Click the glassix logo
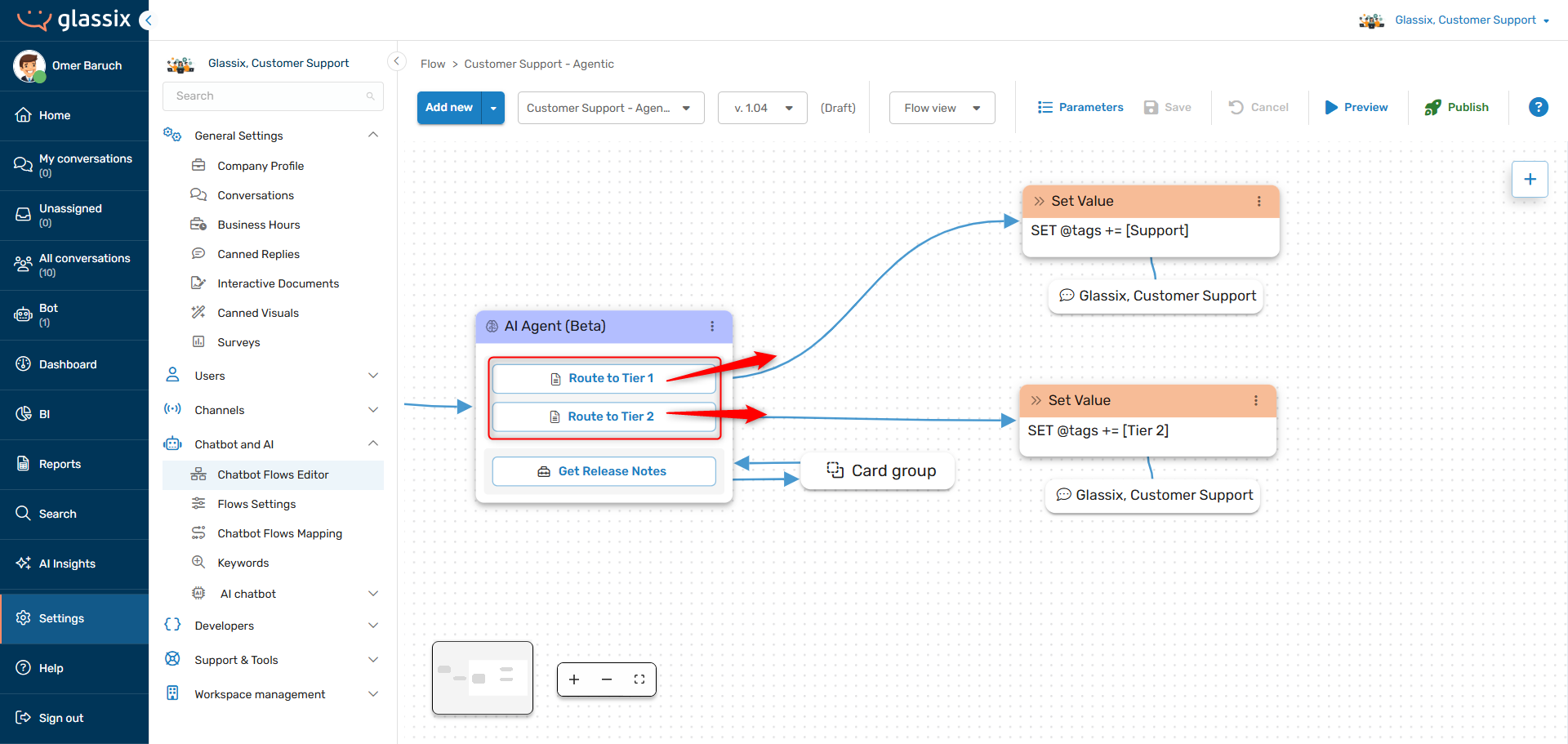This screenshot has height=744, width=1568. coord(73,20)
